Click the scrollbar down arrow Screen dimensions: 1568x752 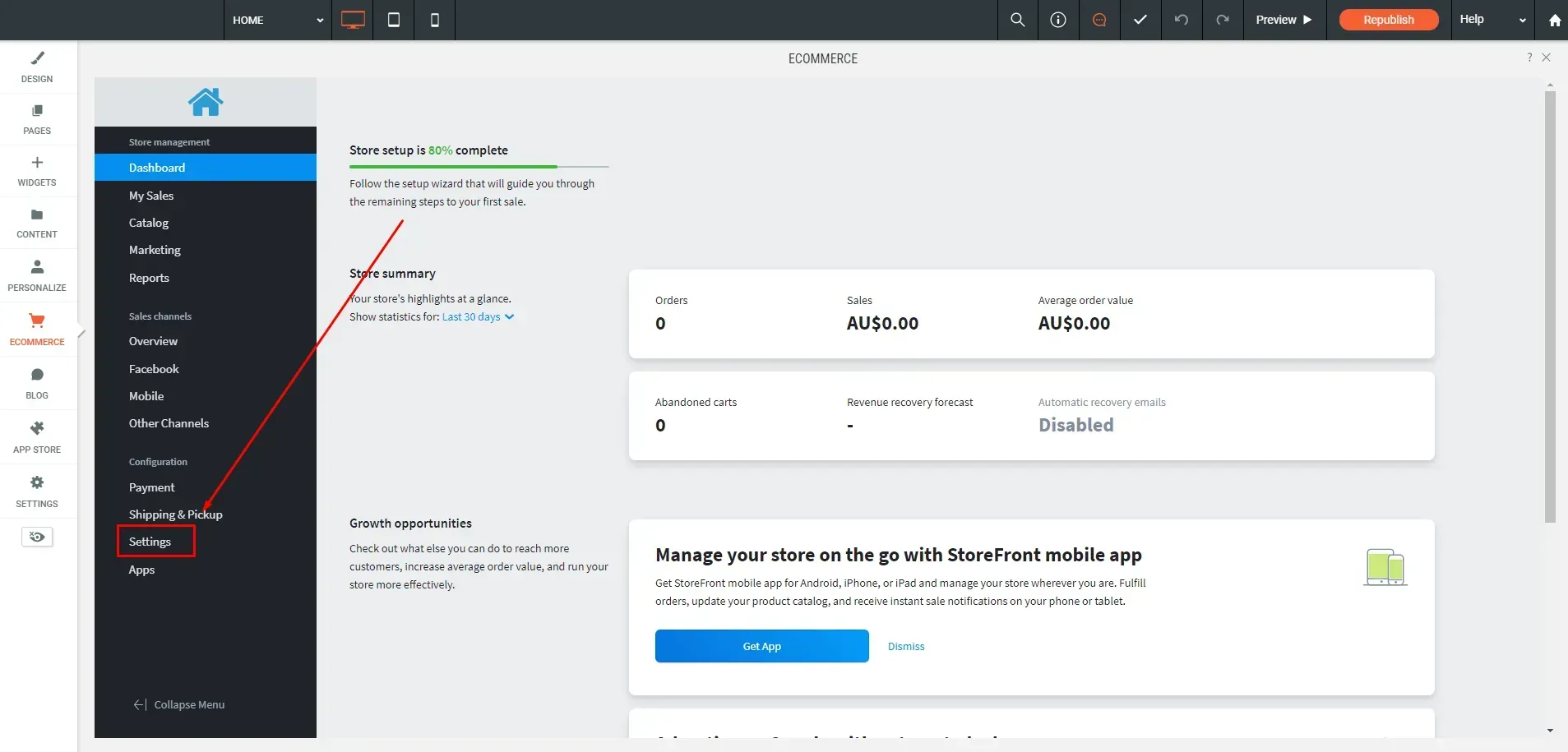(1550, 731)
